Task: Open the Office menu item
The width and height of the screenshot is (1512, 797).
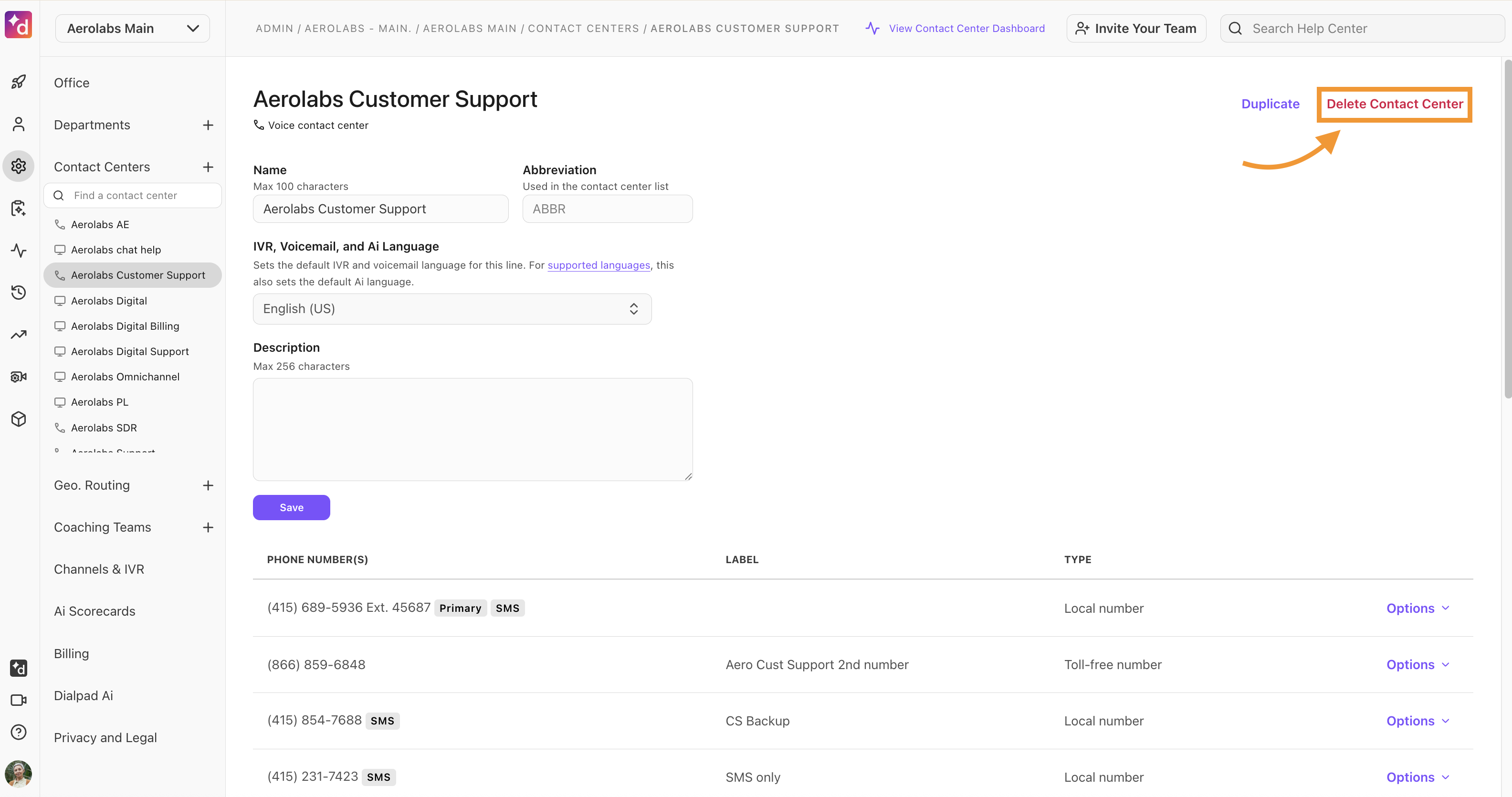Action: coord(72,83)
